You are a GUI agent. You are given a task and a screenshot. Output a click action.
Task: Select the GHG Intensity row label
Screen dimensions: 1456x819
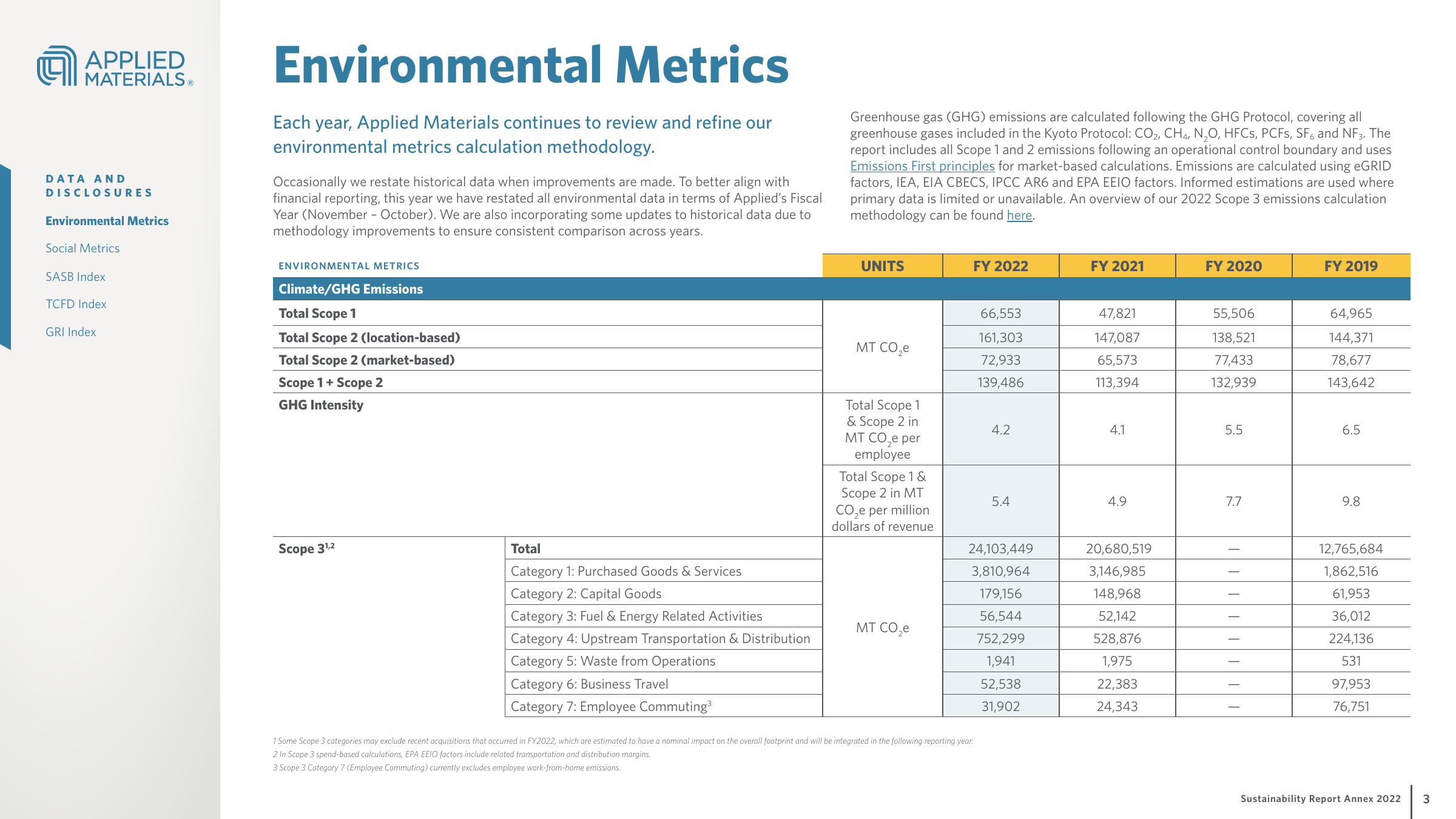(321, 405)
